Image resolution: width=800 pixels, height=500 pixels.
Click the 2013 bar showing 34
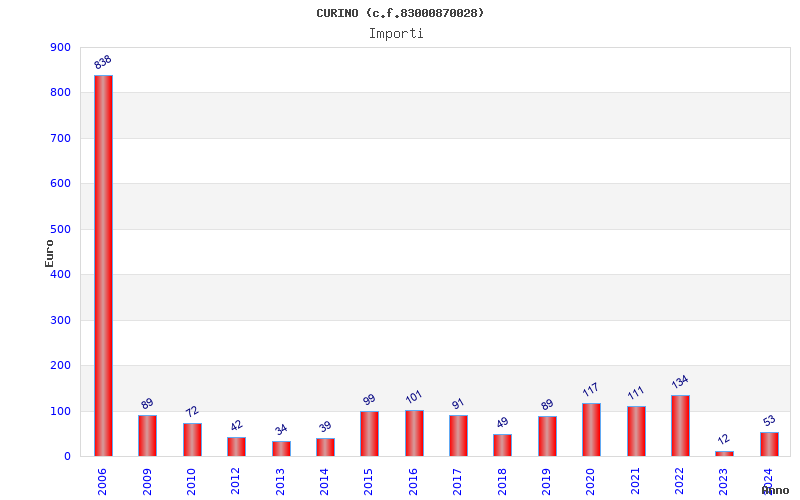[281, 448]
